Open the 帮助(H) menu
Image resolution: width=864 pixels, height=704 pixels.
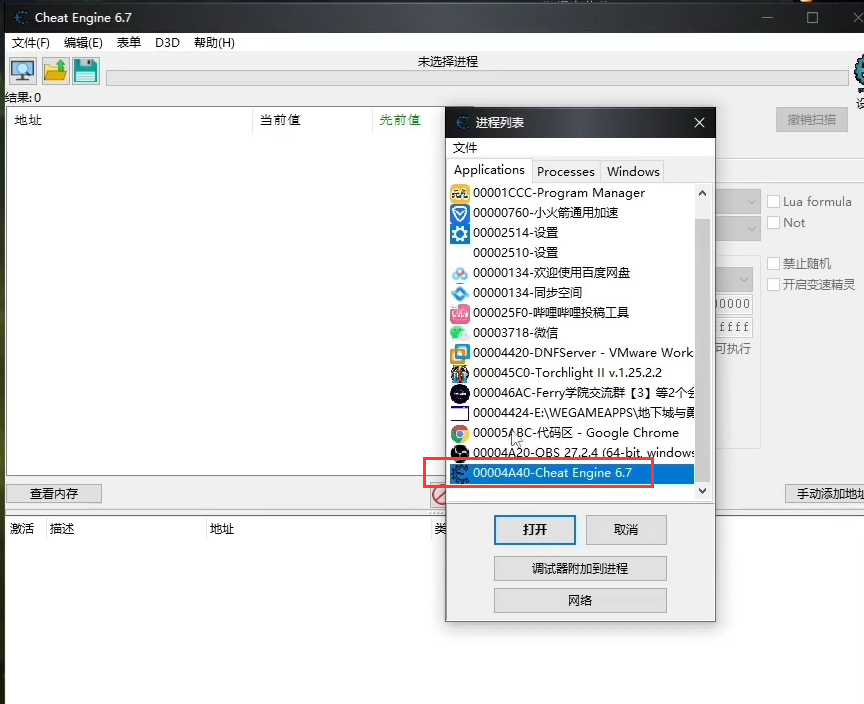tap(214, 42)
